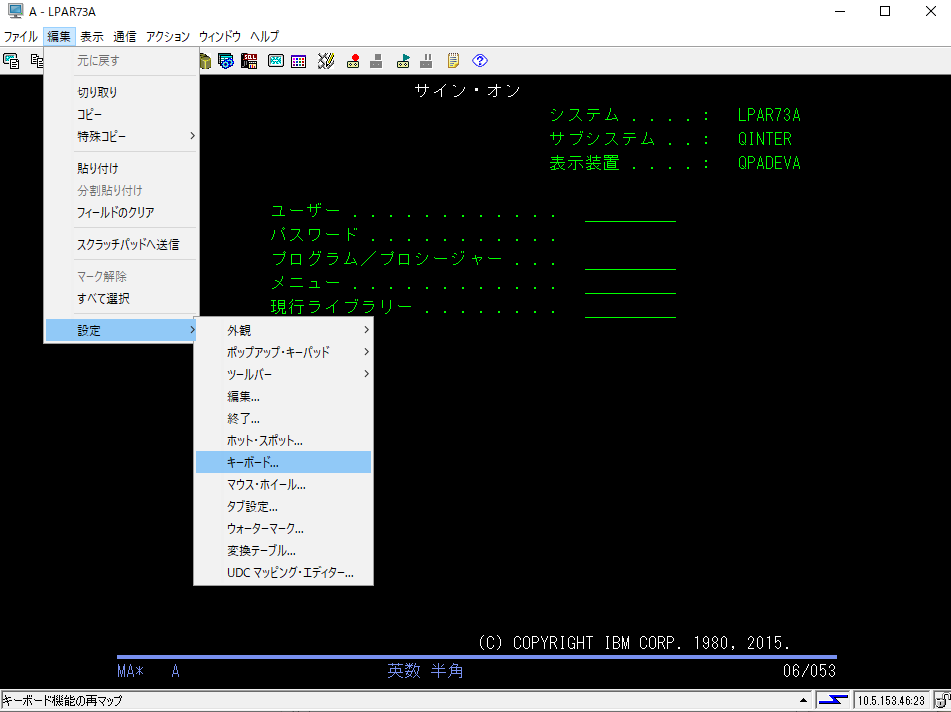Click the padlock icon in status bar
Screen dimensions: 951x712
943,700
